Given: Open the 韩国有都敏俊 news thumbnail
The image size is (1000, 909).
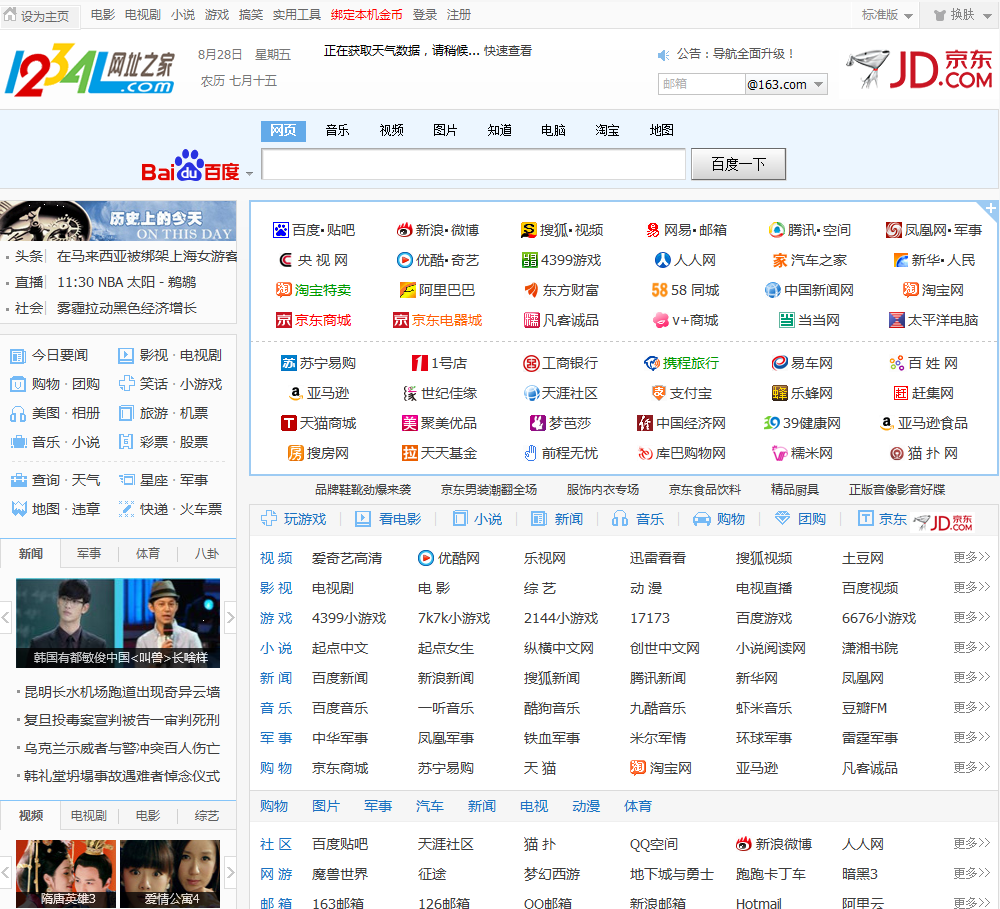Looking at the screenshot, I should (118, 623).
